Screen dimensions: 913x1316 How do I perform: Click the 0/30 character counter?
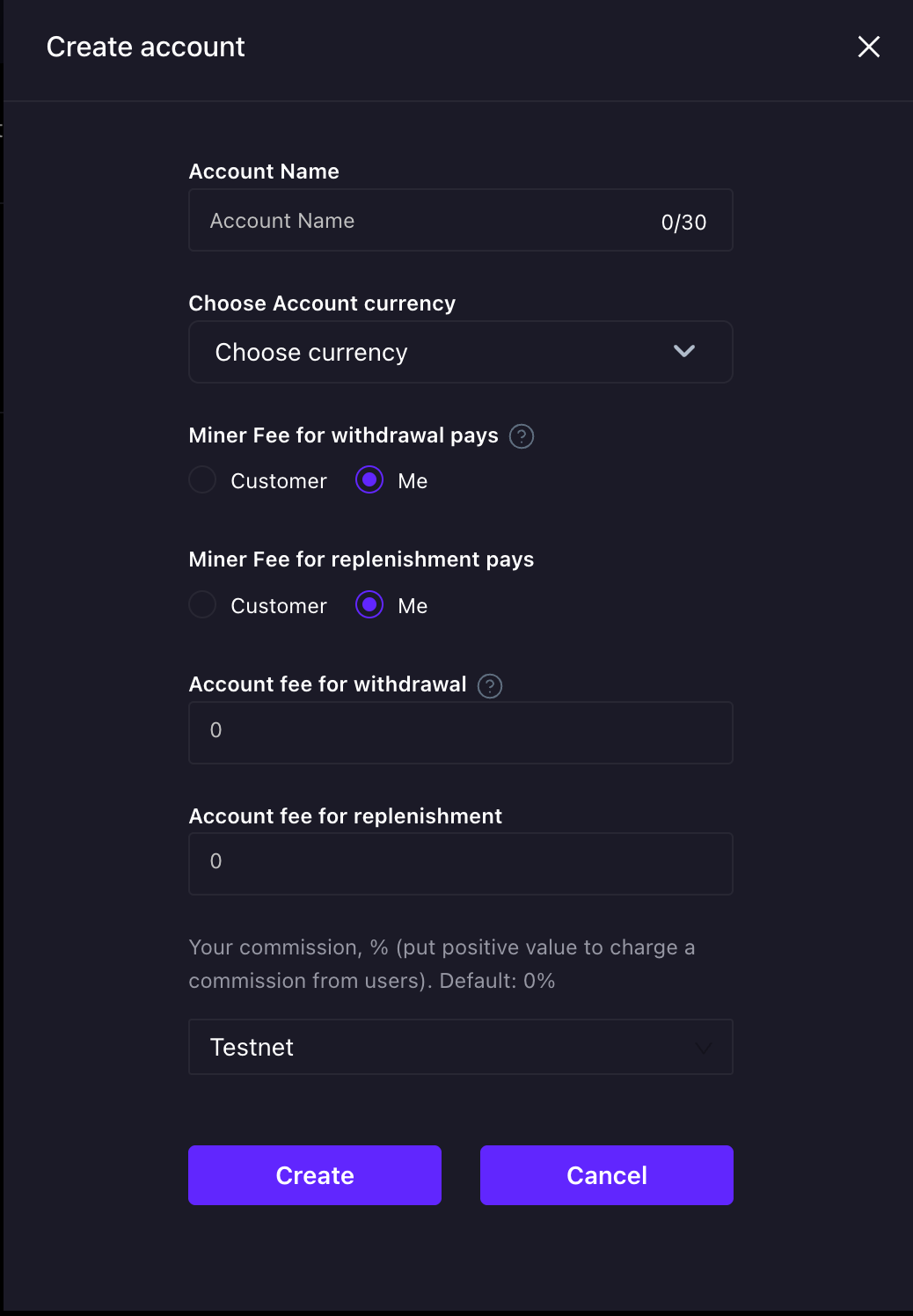coord(683,223)
